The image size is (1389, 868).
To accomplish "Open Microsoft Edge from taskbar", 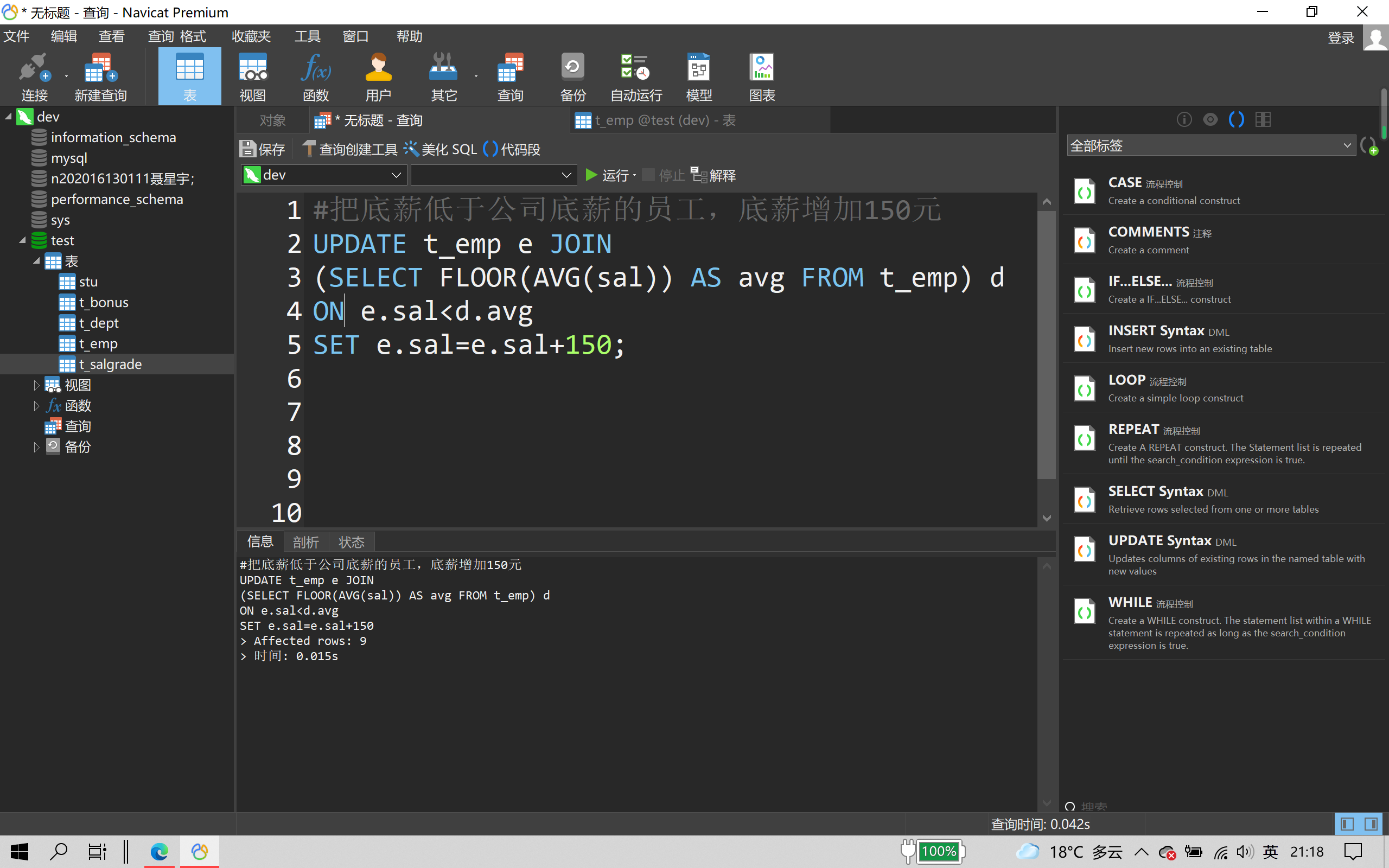I will pos(159,851).
